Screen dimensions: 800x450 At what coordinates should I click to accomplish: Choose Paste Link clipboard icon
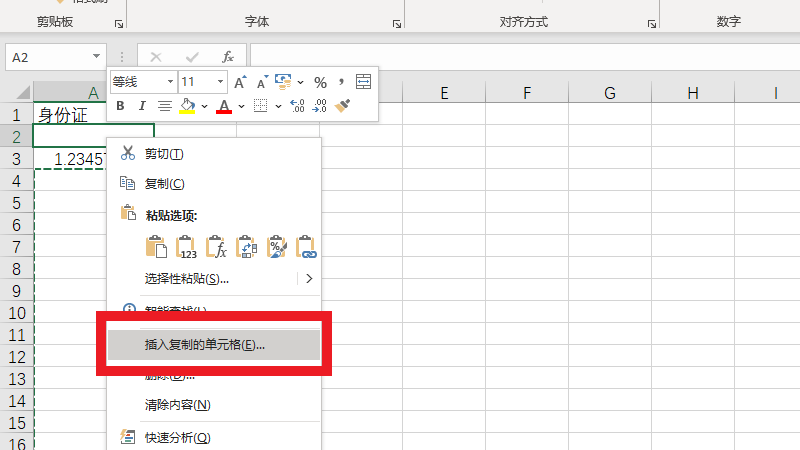pos(306,247)
